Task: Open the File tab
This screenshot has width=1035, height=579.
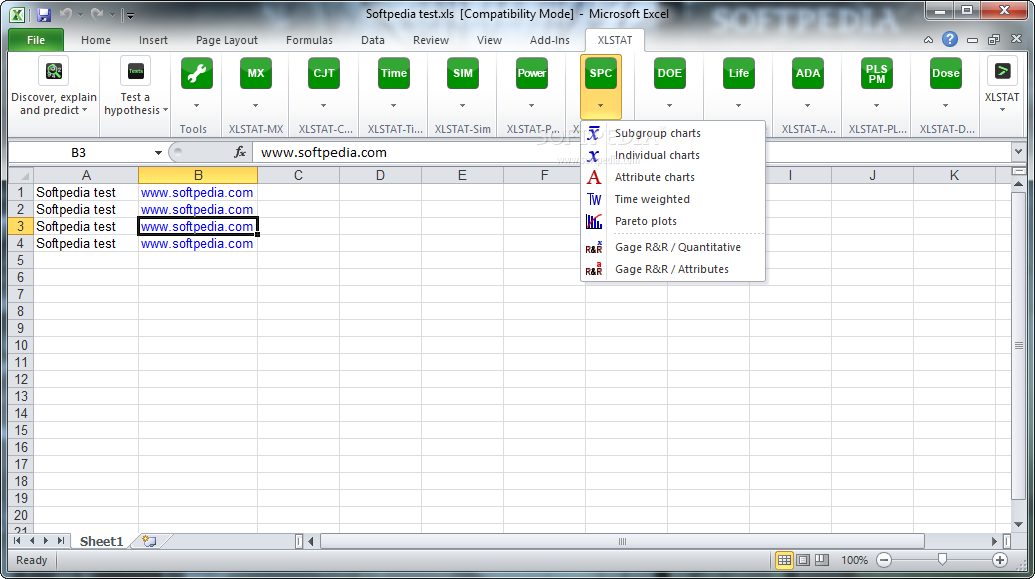Action: tap(36, 40)
